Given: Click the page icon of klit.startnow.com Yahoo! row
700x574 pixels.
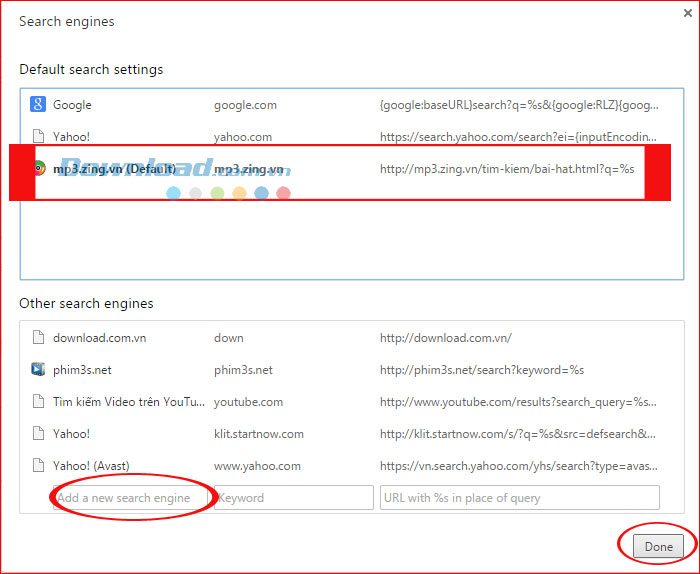Looking at the screenshot, I should click(x=38, y=433).
